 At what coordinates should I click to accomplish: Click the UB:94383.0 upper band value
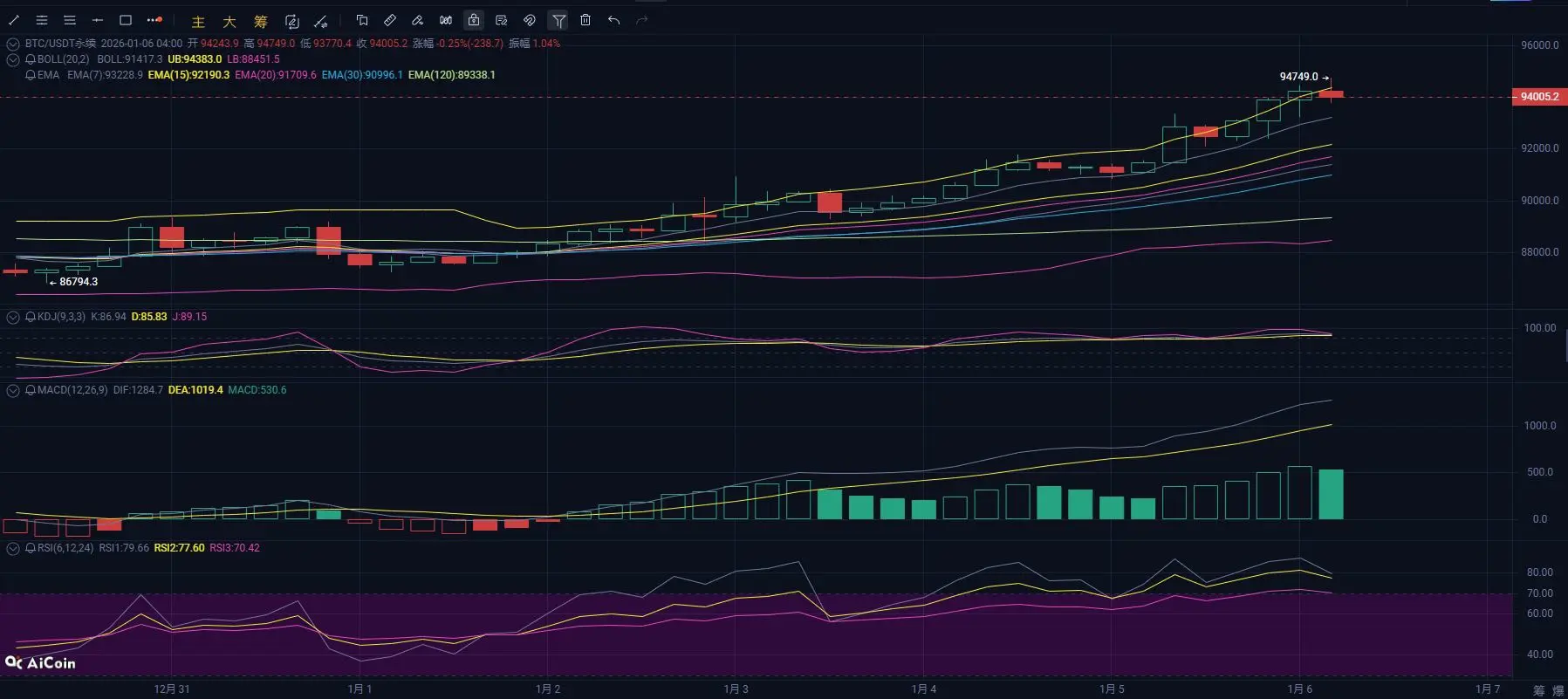[195, 59]
